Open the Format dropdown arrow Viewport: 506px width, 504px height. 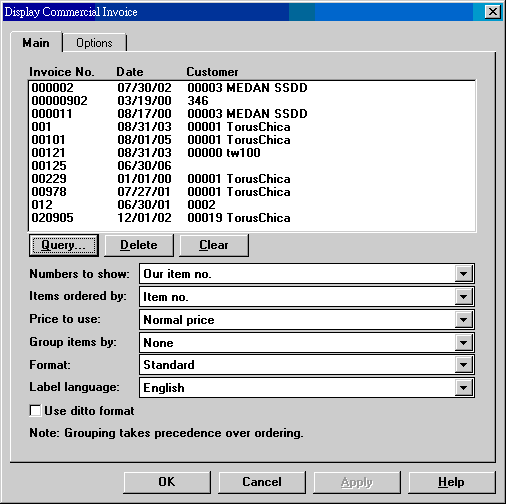463,365
